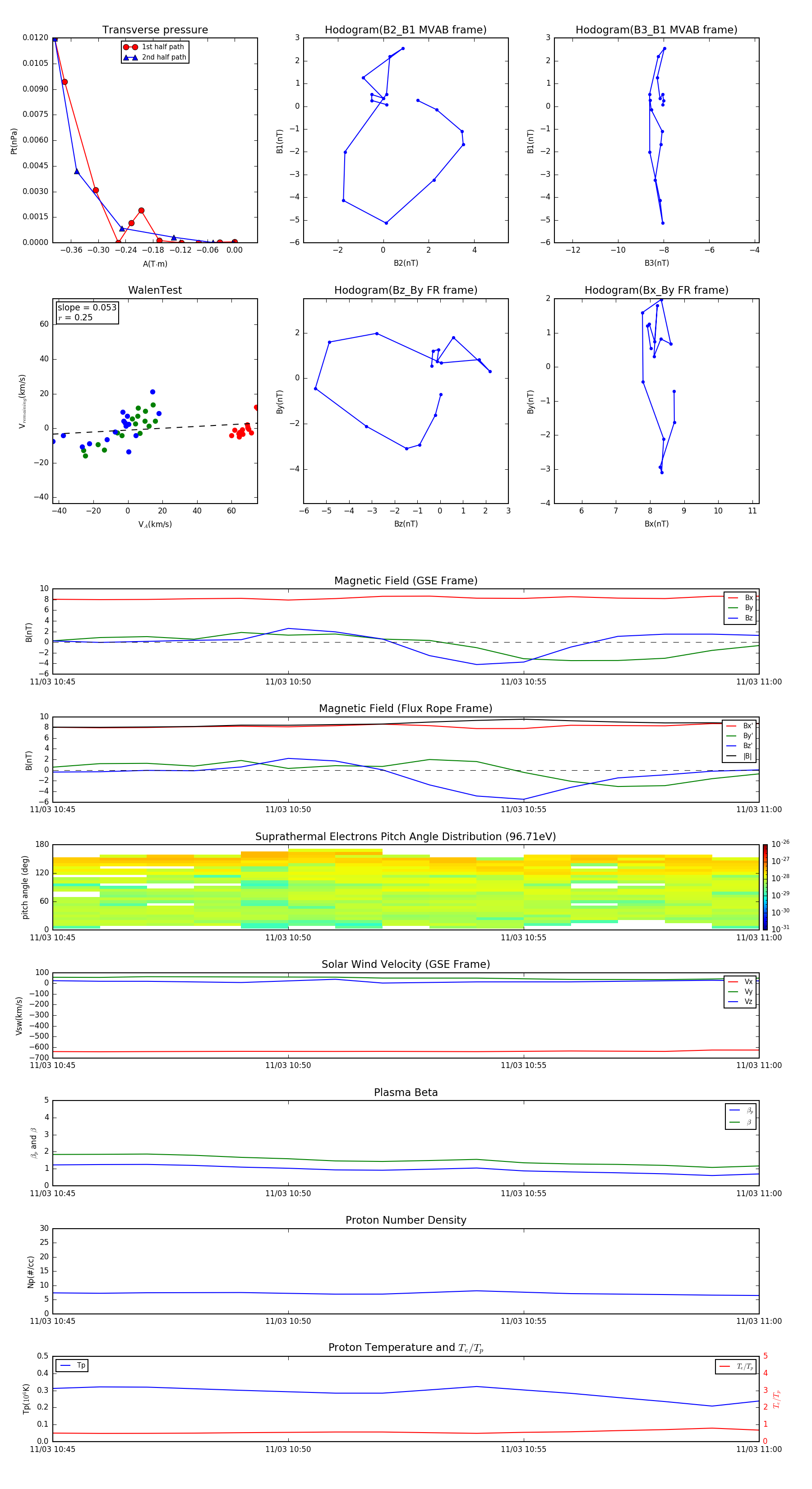Select the 'slope = 0.053' annotation
The height and width of the screenshot is (1489, 812).
[x=87, y=308]
